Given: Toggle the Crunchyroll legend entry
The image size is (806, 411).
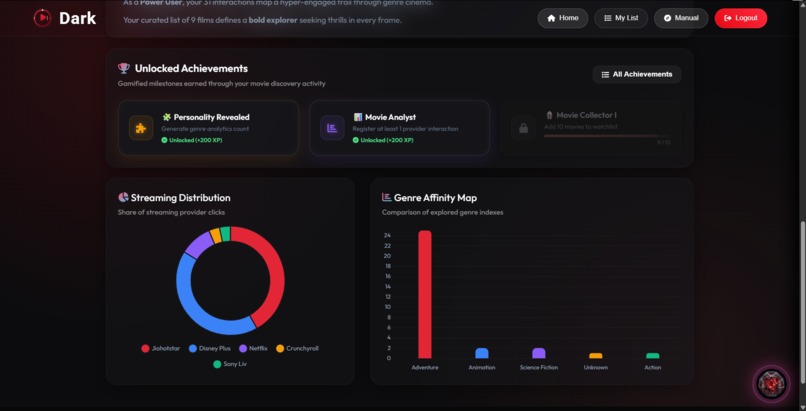Looking at the screenshot, I should coord(297,348).
